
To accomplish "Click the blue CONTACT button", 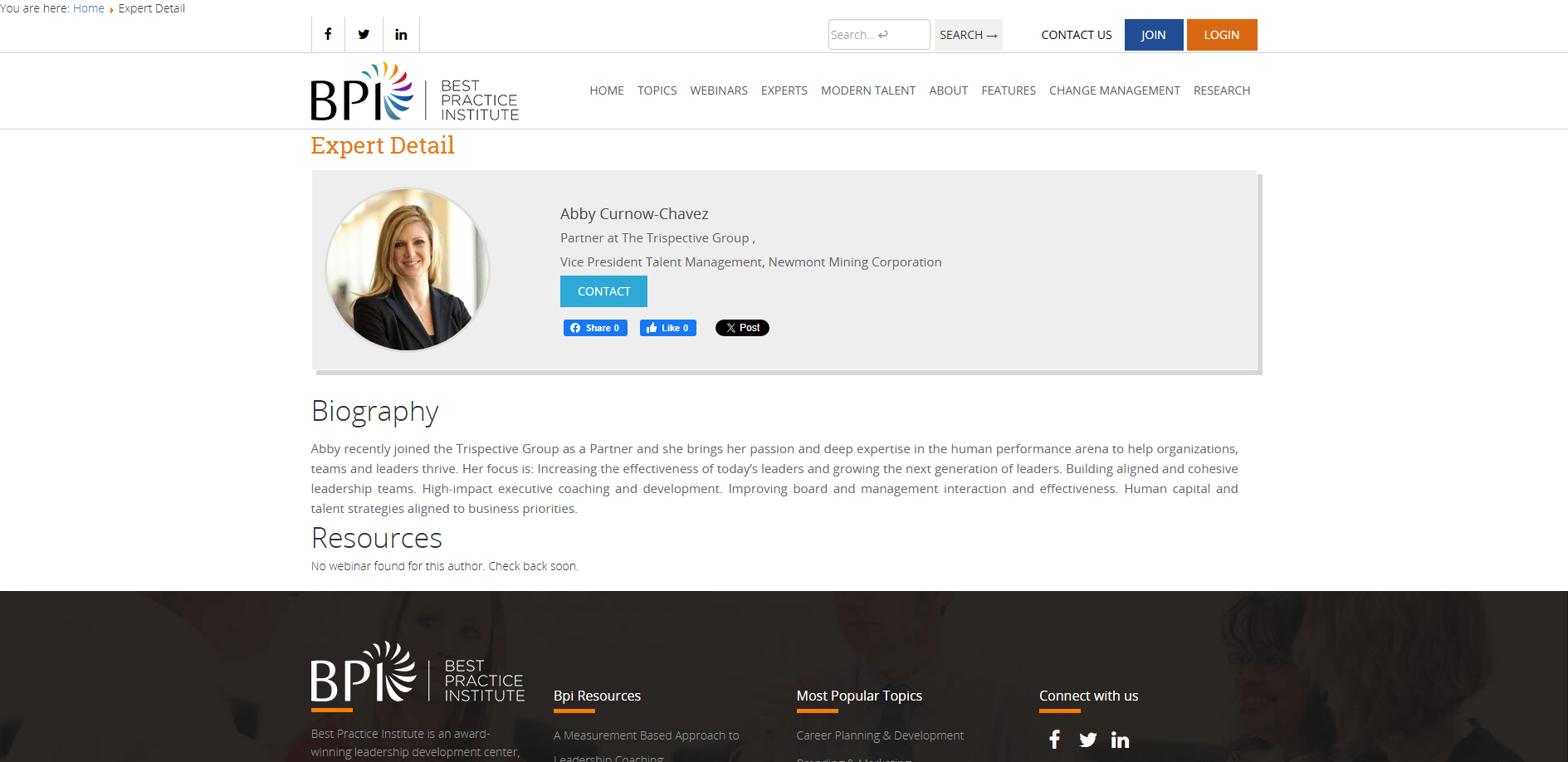I will point(603,291).
